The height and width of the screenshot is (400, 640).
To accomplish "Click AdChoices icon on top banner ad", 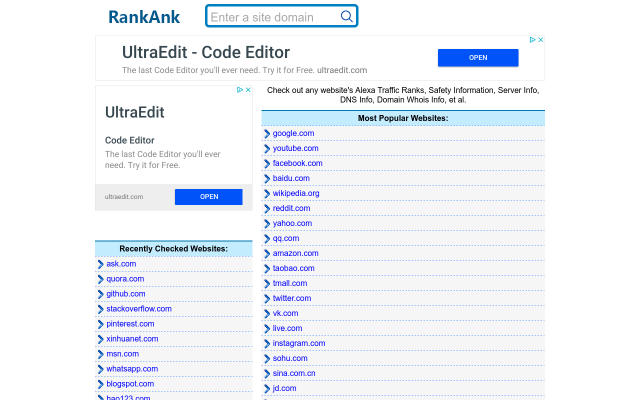I will click(532, 40).
